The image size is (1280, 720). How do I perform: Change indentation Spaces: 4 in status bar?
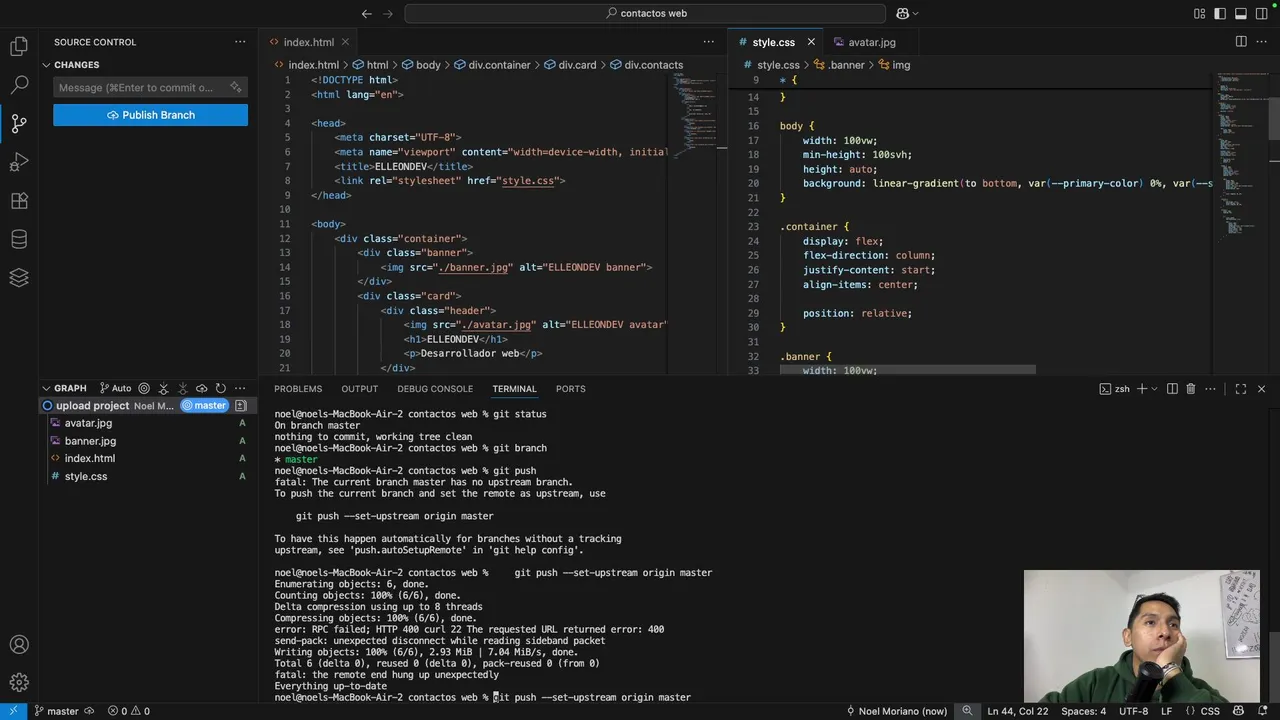[1083, 711]
